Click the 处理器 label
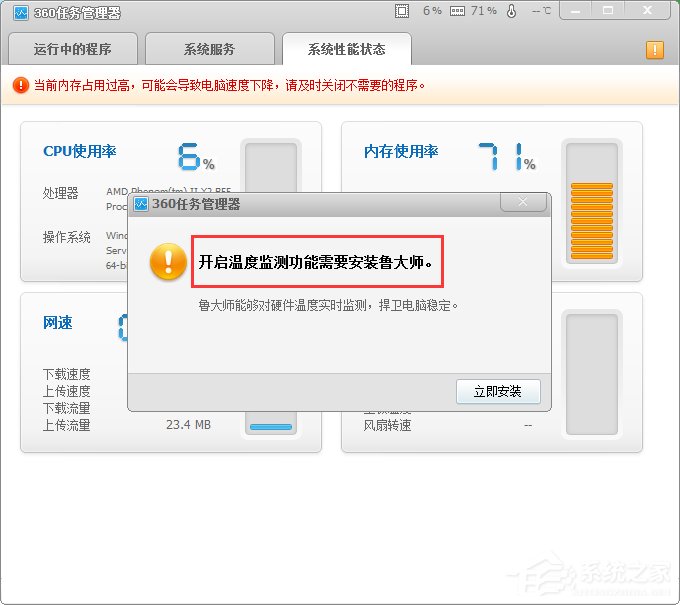 [x=60, y=193]
